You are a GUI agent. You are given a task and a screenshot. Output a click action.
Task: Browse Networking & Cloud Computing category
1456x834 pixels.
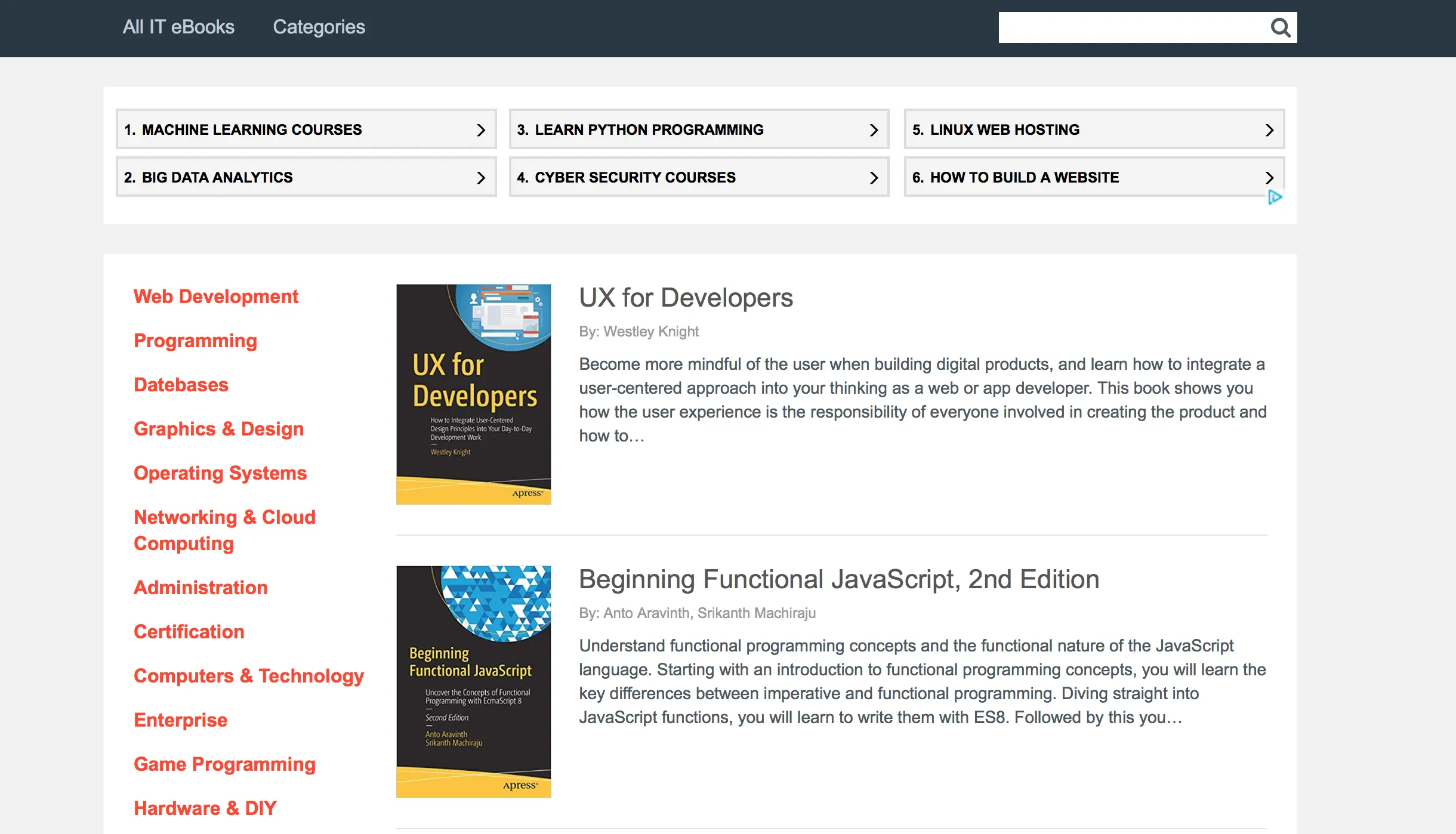(x=224, y=530)
